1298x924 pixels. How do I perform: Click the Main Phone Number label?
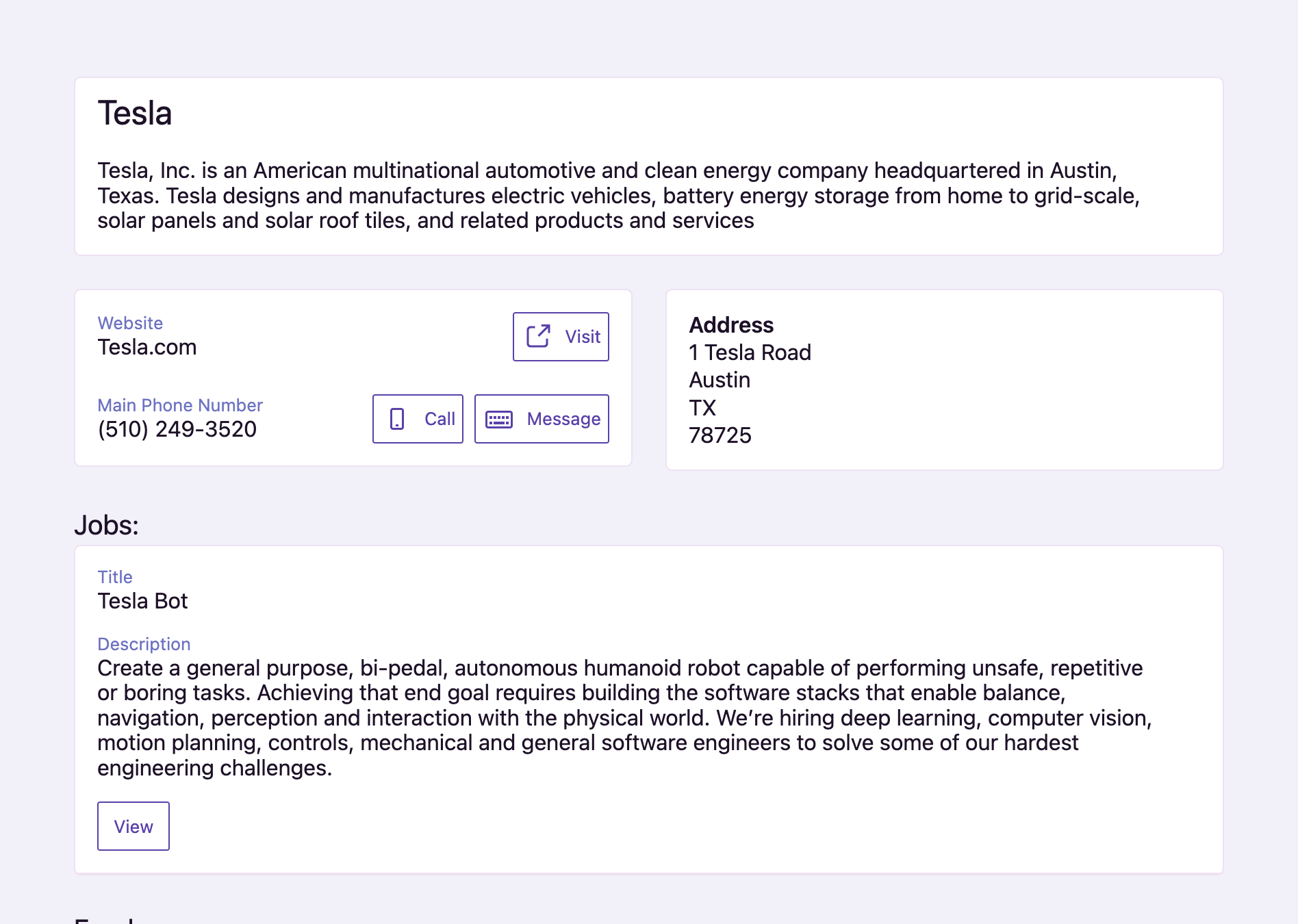179,405
